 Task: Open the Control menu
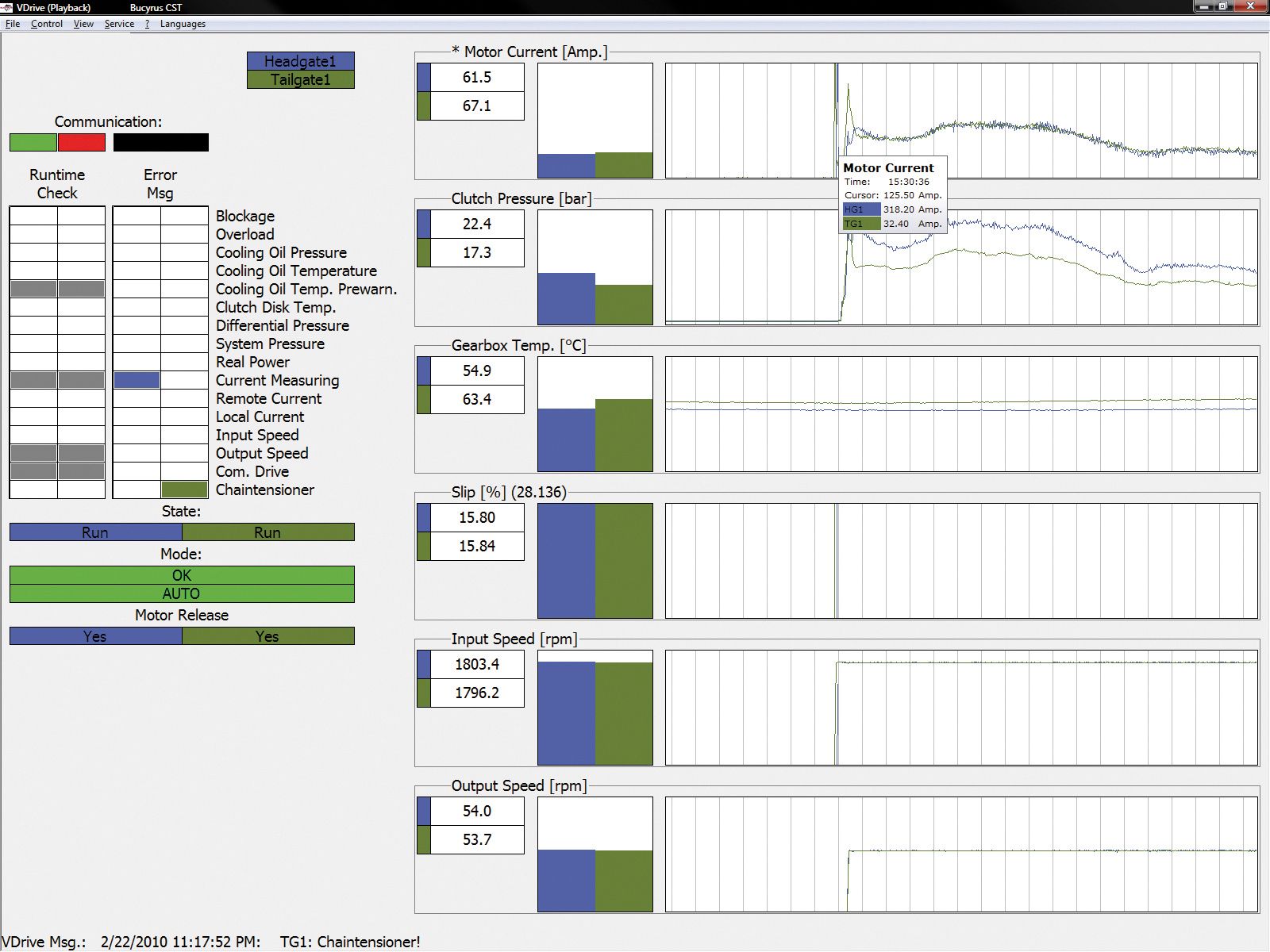[x=47, y=24]
